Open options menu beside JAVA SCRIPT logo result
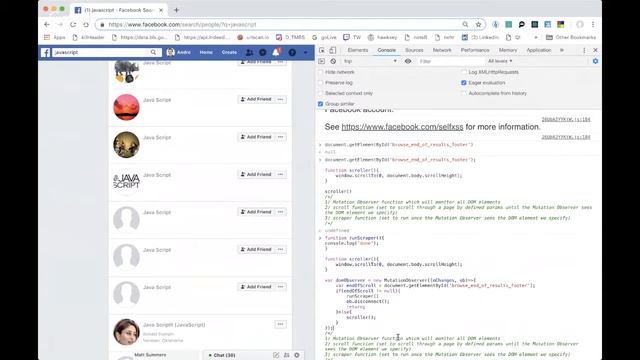This screenshot has height=360, width=640. pyautogui.click(x=280, y=174)
